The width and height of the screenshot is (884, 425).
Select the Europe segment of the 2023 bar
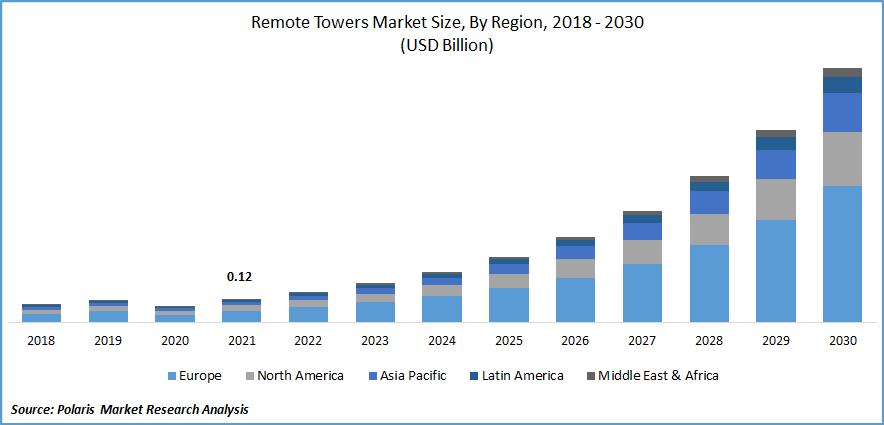pos(375,312)
